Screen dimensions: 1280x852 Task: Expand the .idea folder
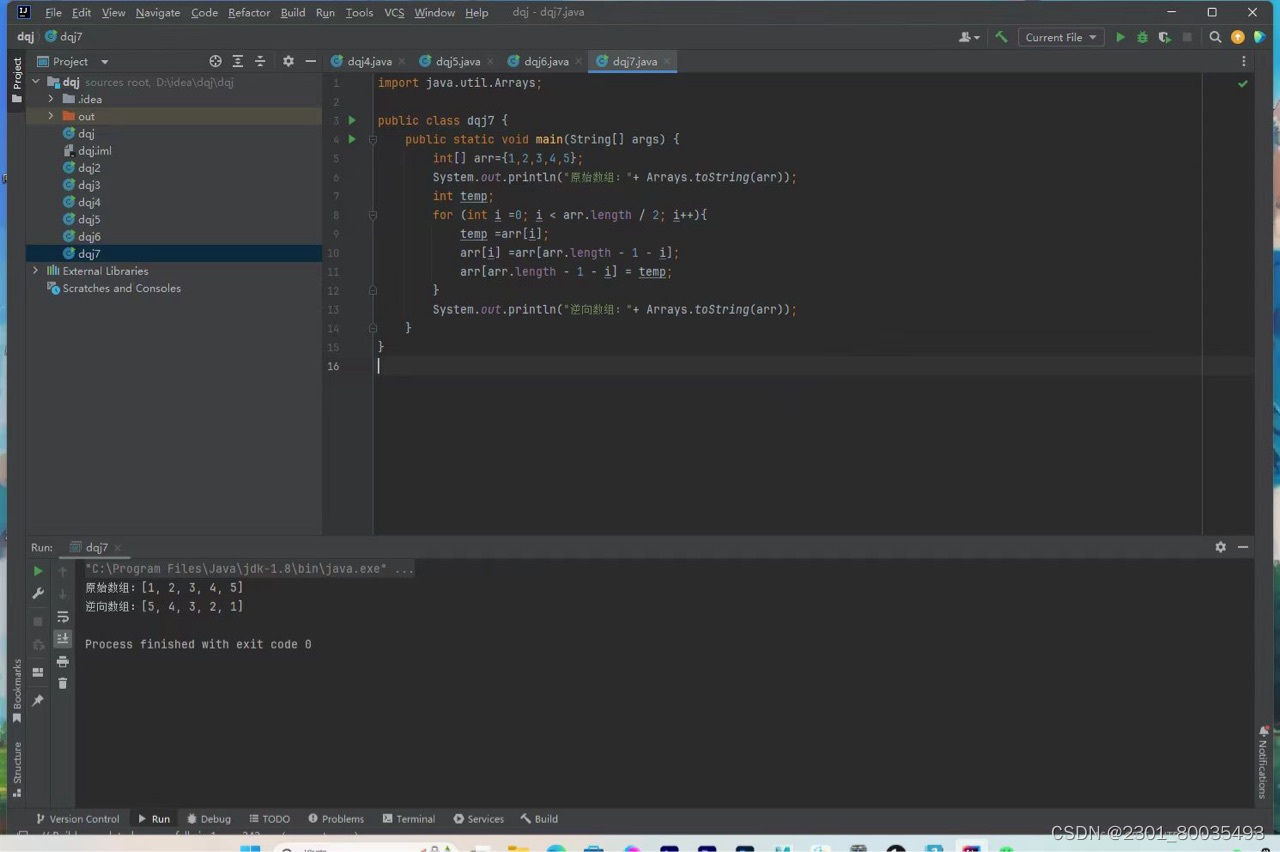51,99
